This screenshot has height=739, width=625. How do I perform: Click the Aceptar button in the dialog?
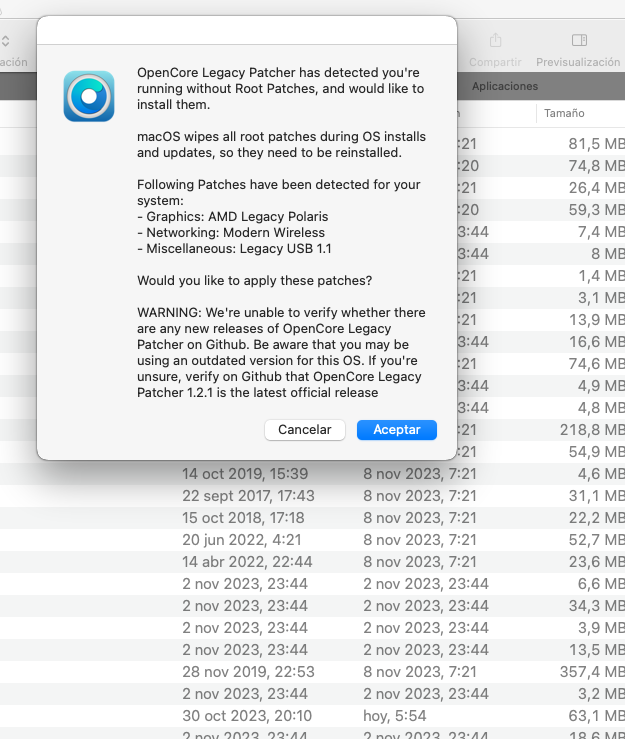click(396, 430)
